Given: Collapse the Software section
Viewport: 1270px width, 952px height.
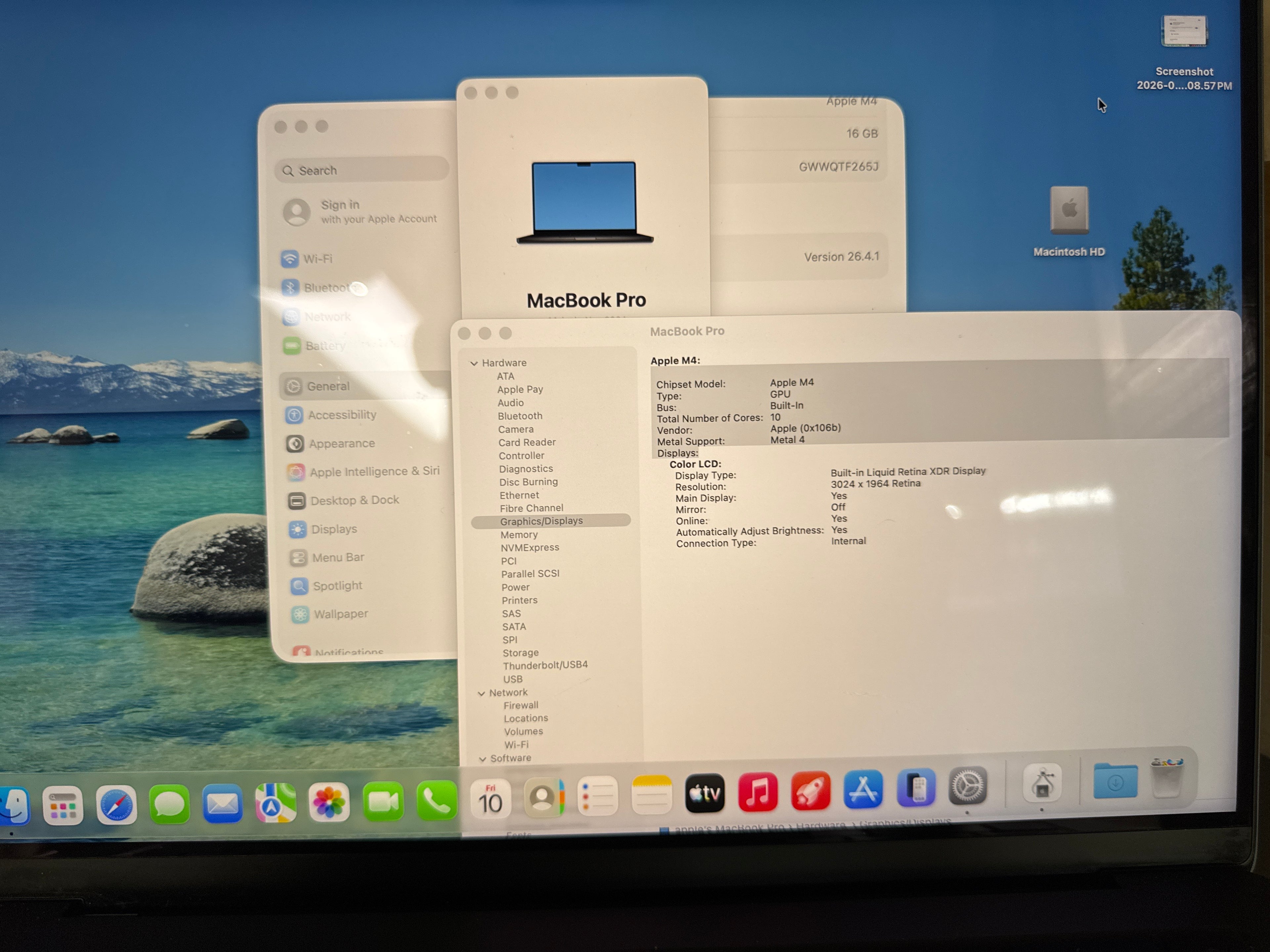Looking at the screenshot, I should click(482, 759).
